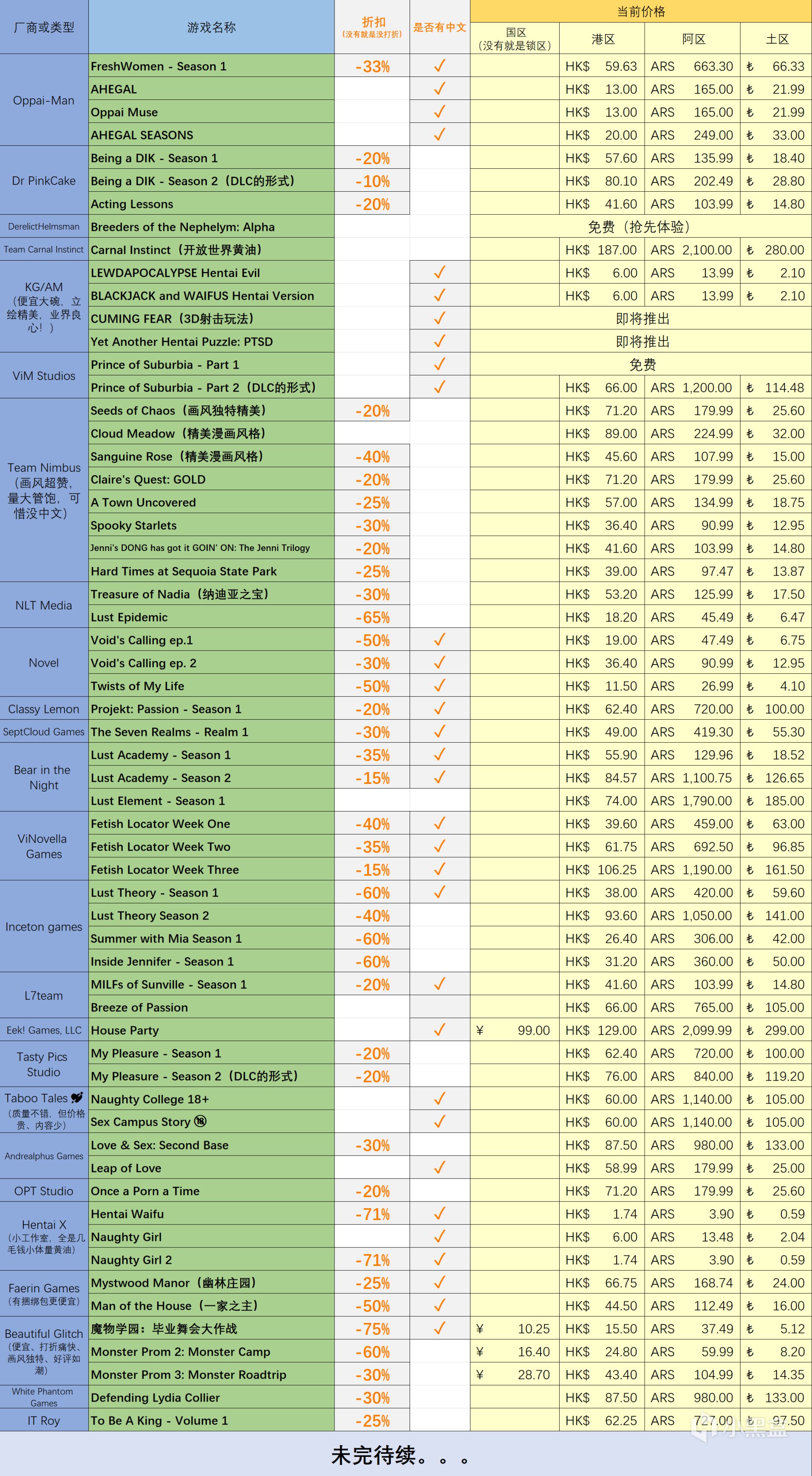This screenshot has height=1476, width=812.
Task: Select the Inceton games publisher cell
Action: coord(44,926)
